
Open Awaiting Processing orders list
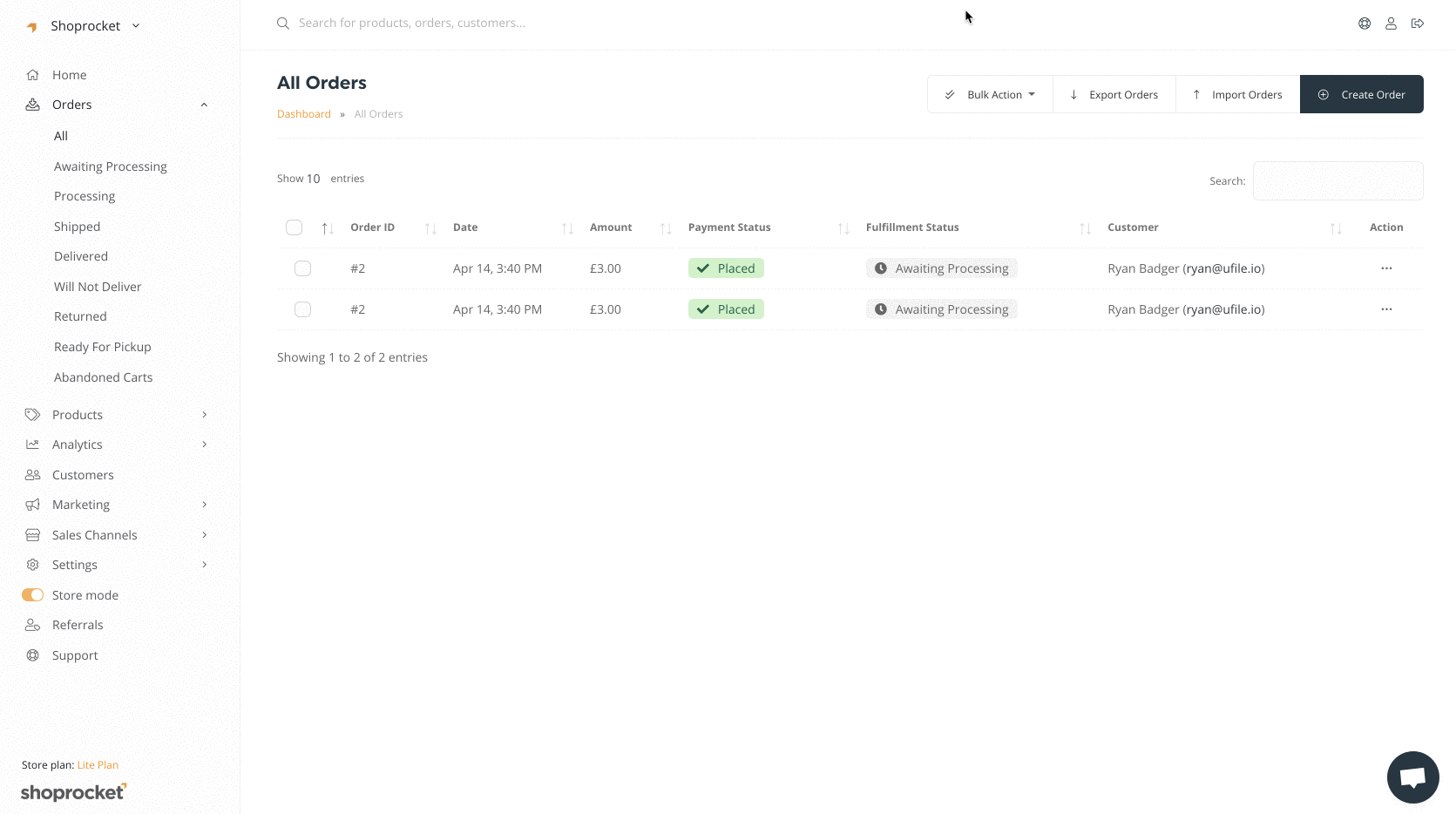point(111,166)
